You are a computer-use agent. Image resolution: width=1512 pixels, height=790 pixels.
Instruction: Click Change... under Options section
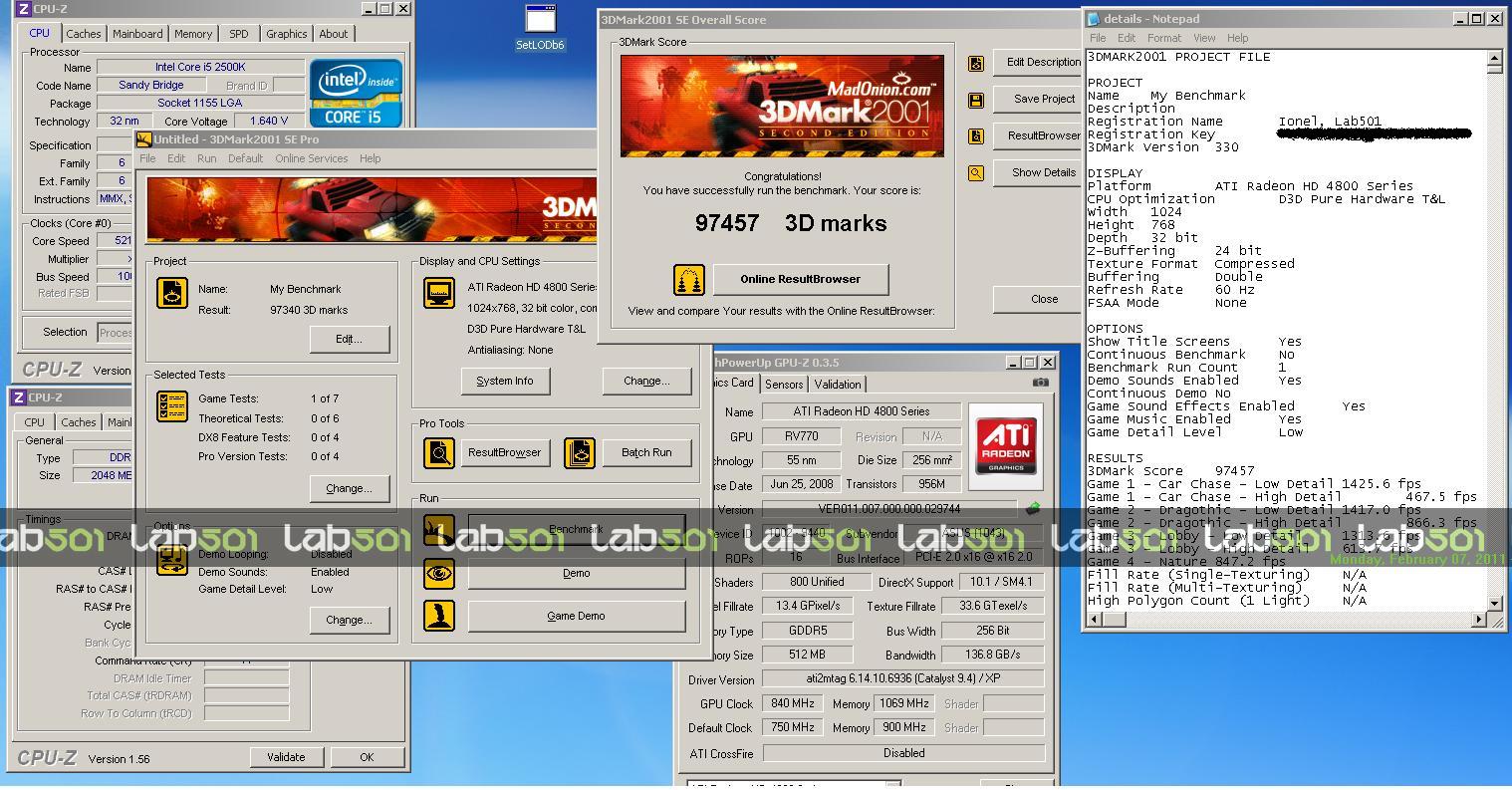pos(349,620)
